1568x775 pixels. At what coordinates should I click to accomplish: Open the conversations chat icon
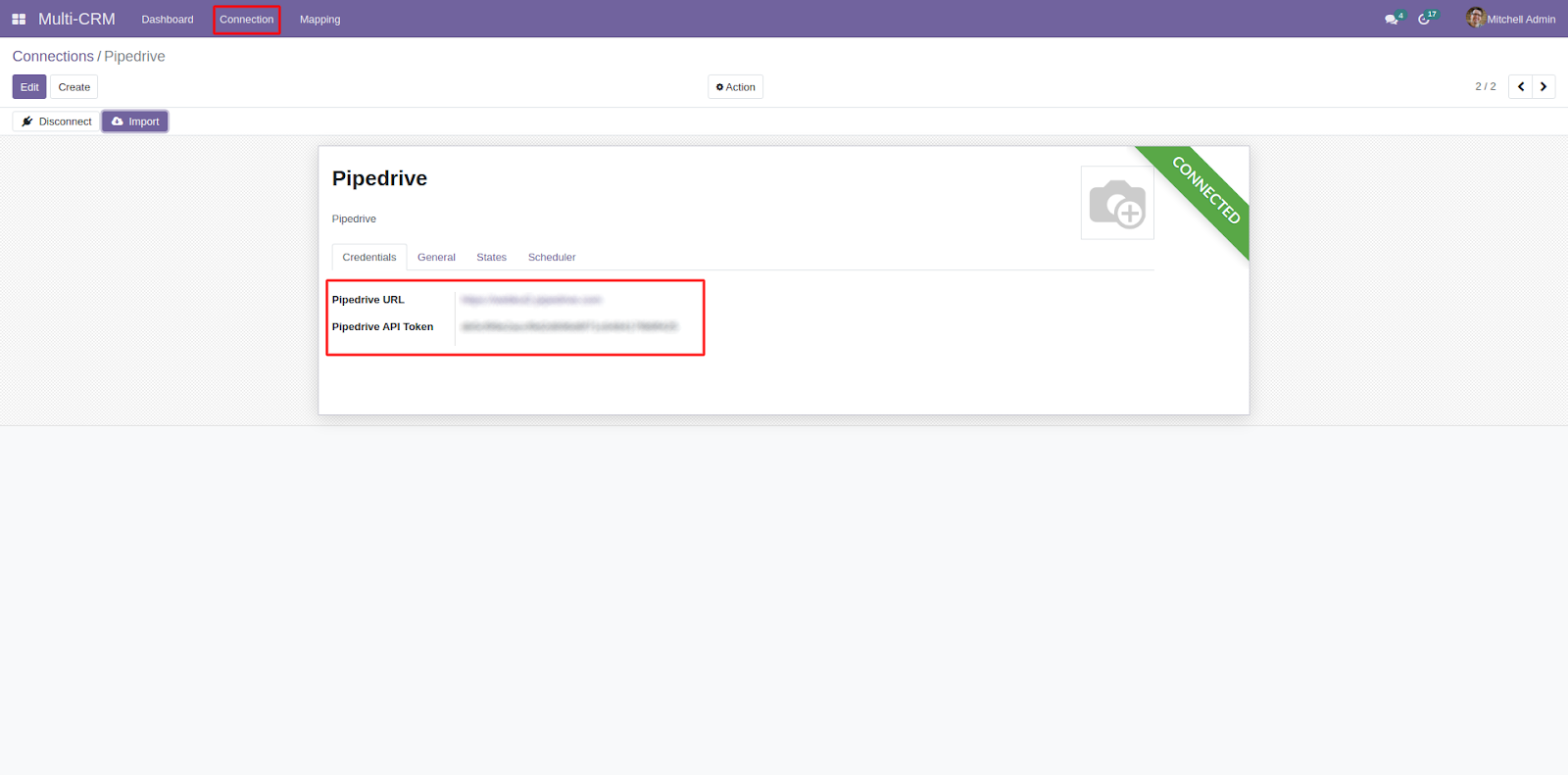tap(1392, 20)
